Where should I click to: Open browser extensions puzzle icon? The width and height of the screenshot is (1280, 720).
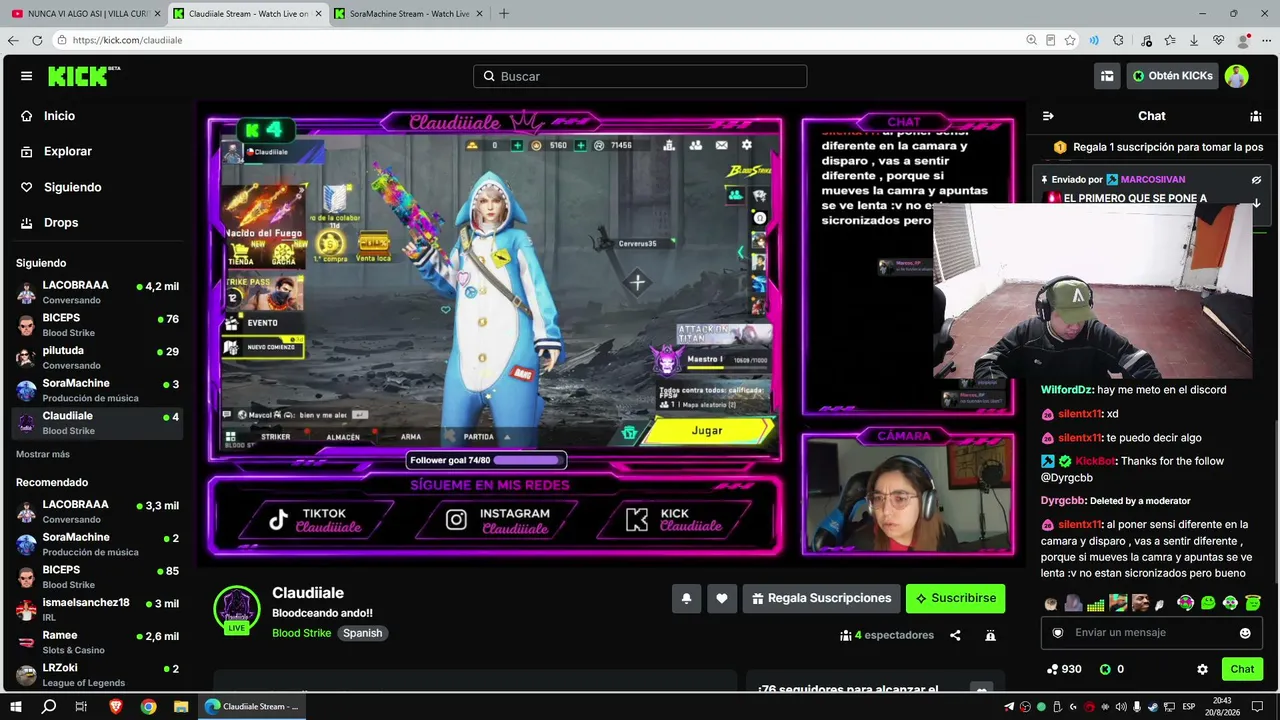coord(1118,40)
